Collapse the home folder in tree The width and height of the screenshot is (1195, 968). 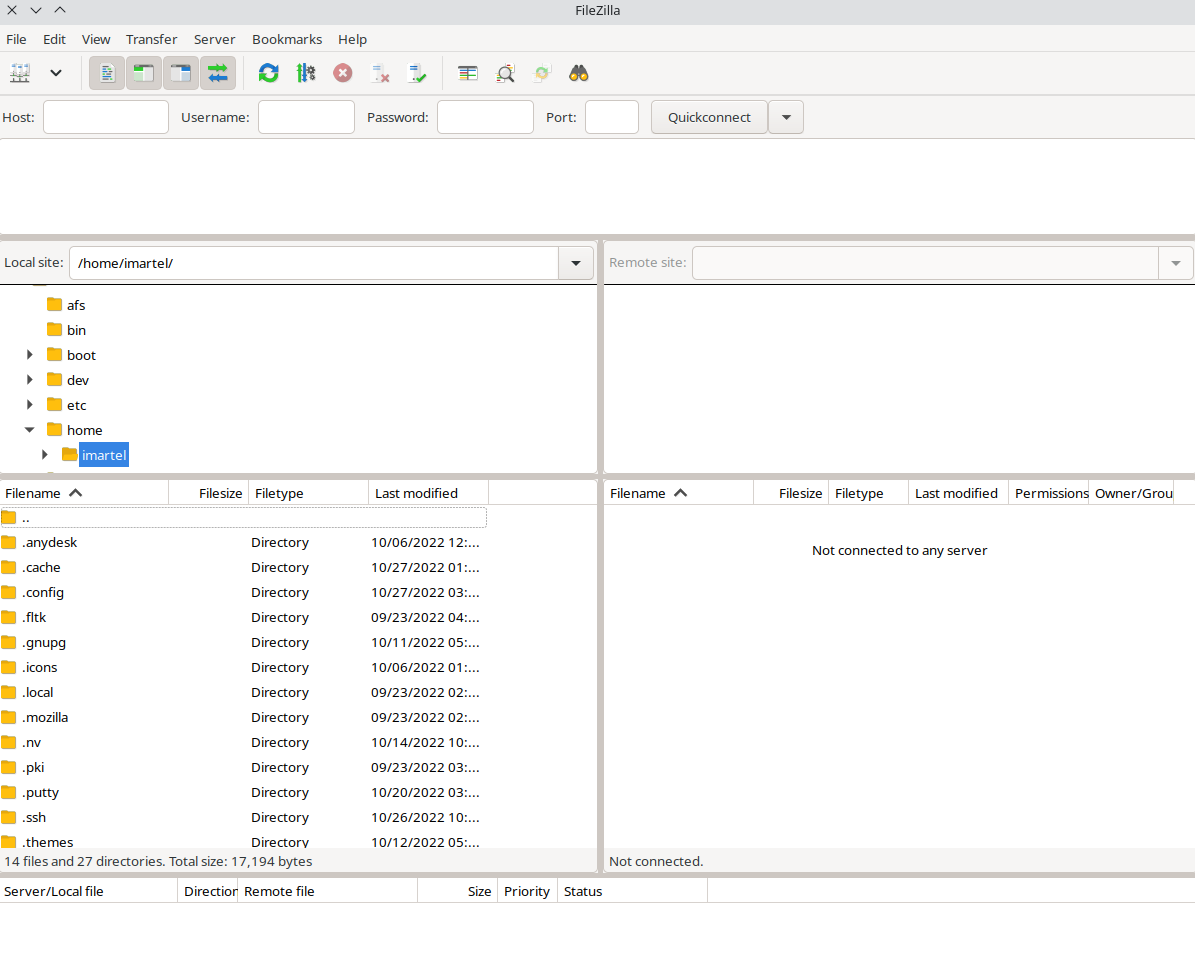point(30,430)
